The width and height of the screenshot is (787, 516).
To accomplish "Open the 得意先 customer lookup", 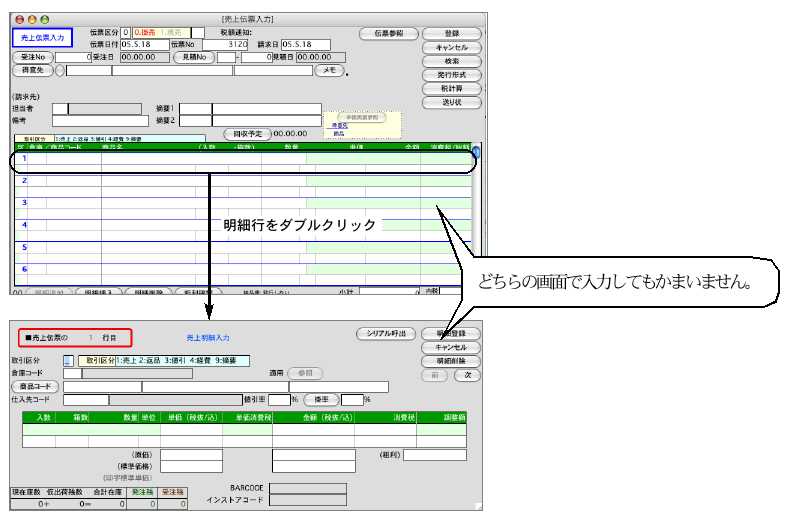I will tap(32, 70).
